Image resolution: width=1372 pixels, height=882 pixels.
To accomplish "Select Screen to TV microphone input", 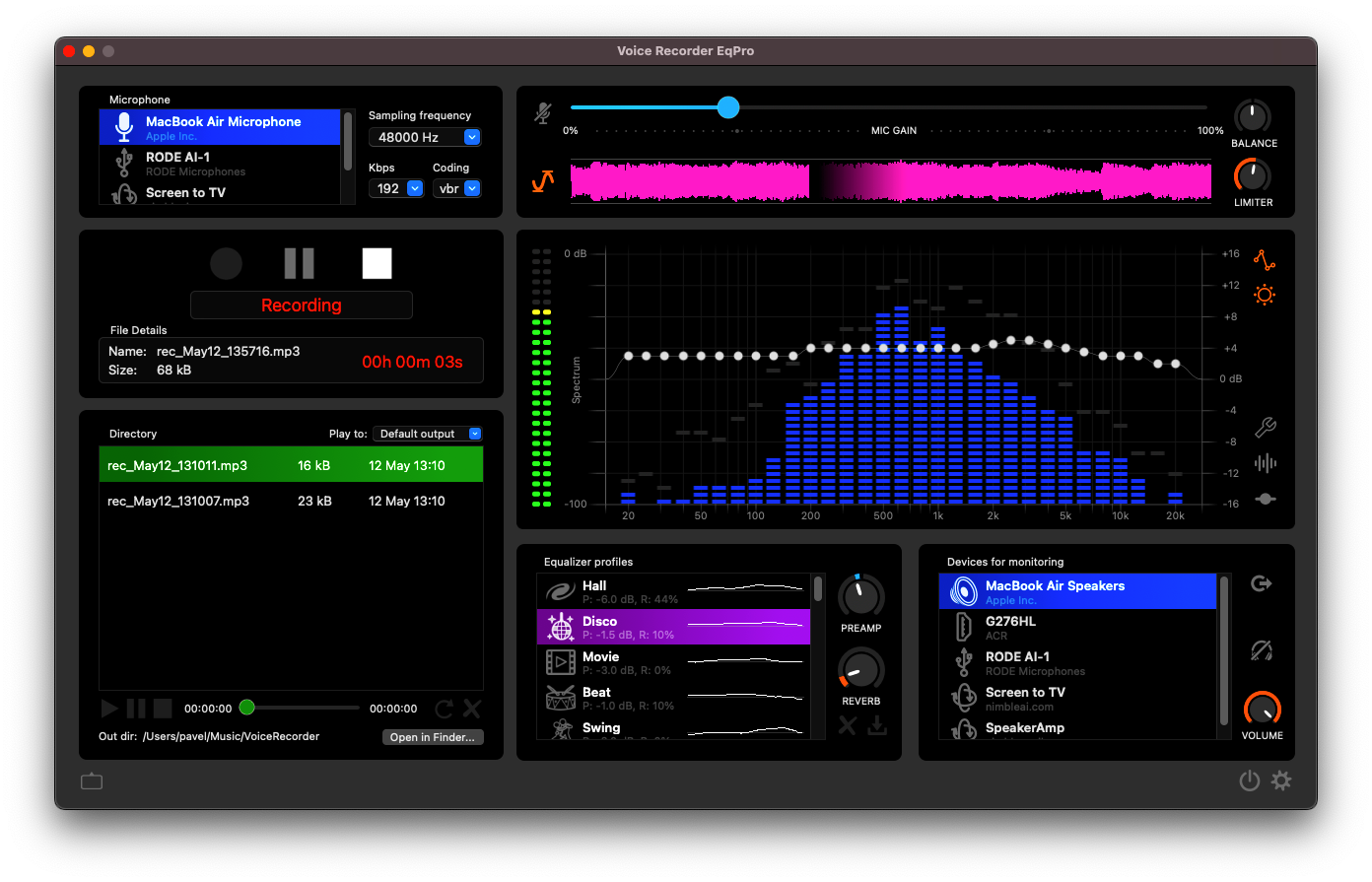I will click(x=220, y=193).
